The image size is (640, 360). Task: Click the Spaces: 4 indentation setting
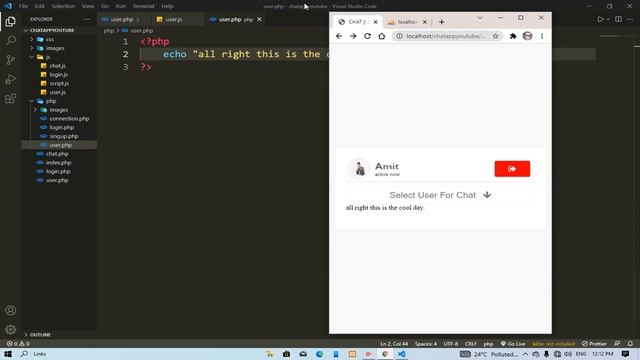pyautogui.click(x=426, y=344)
